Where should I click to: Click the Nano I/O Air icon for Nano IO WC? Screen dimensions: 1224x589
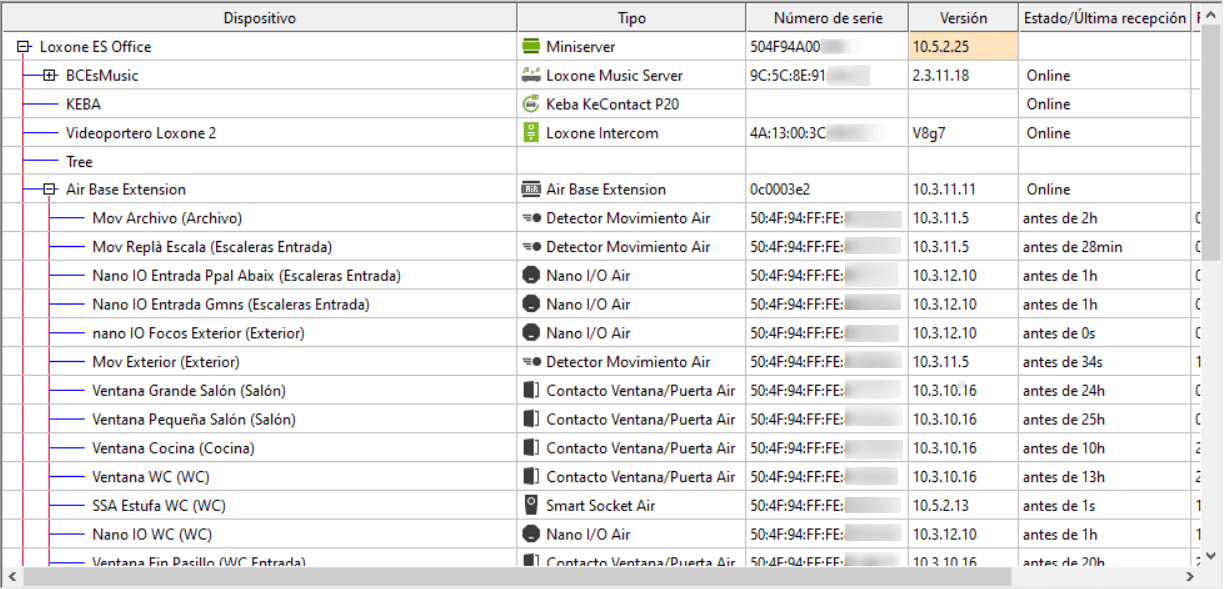(x=531, y=534)
